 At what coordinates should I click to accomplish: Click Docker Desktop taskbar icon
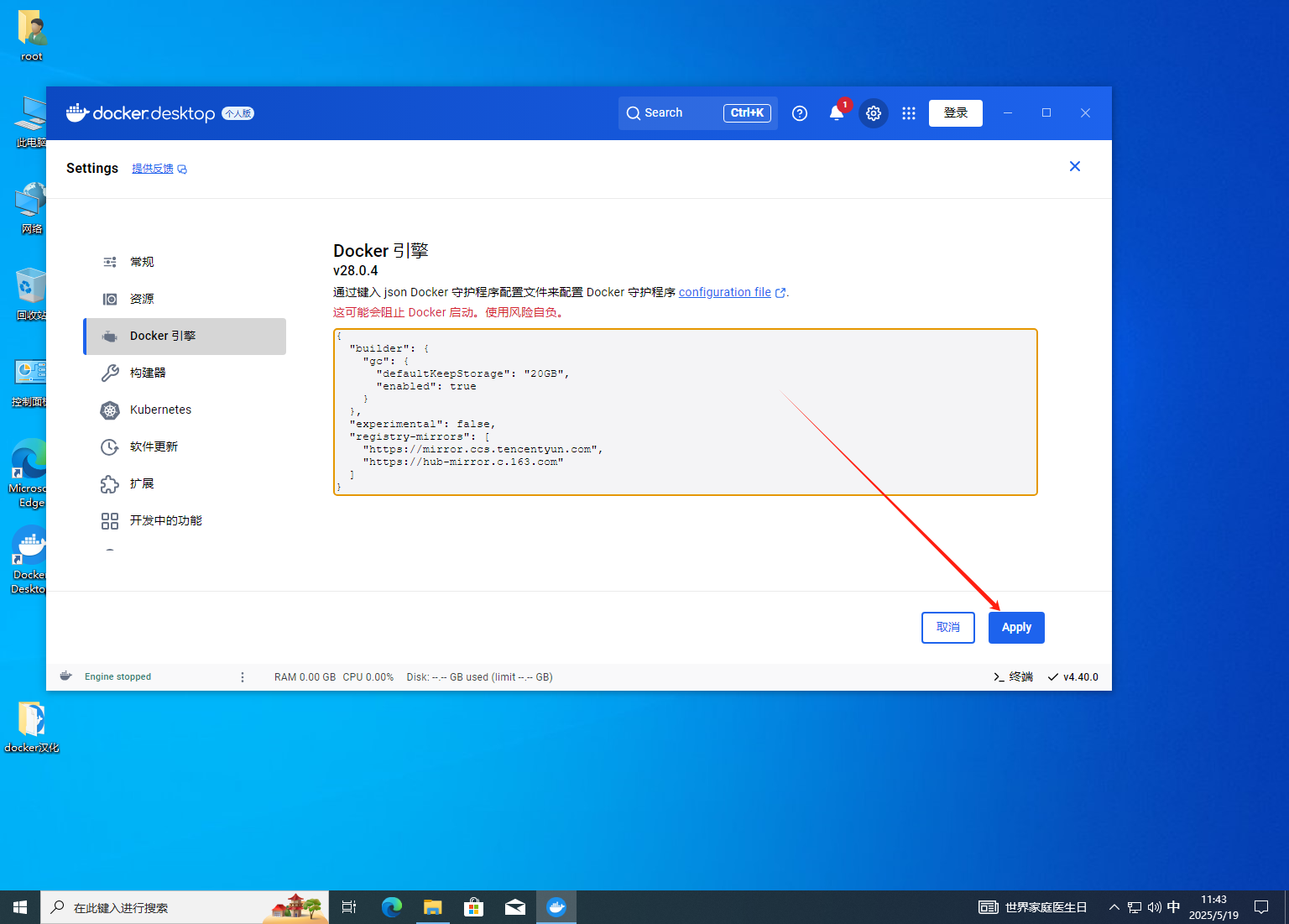[556, 907]
